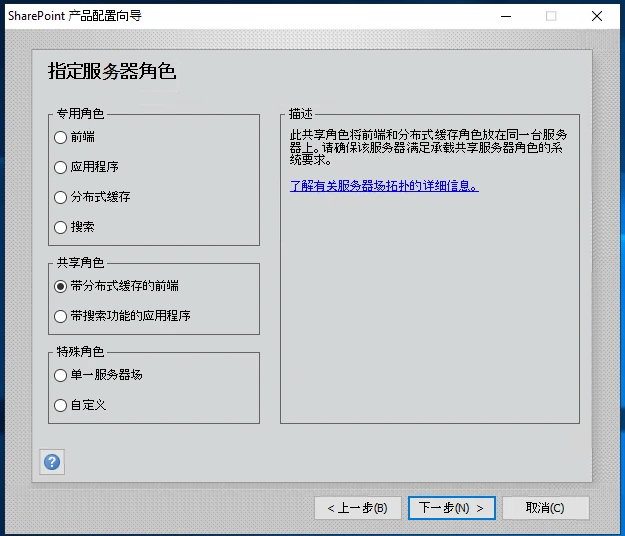Minimize the SharePoint wizard window
The image size is (625, 536).
[506, 16]
